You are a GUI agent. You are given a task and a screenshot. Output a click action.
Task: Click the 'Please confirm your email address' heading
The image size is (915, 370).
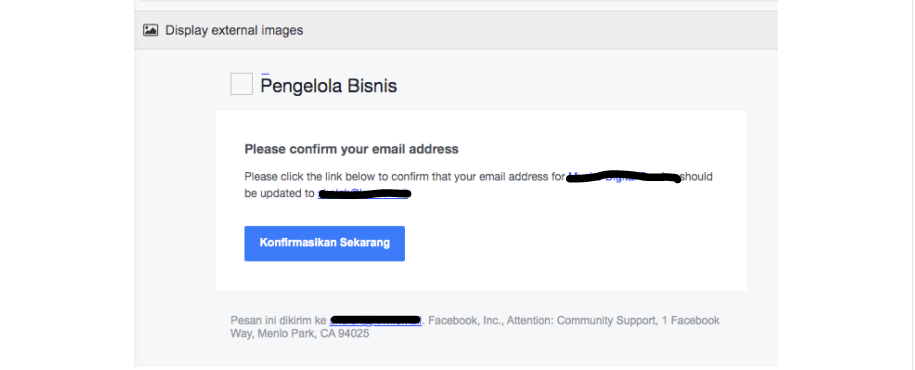pos(351,149)
